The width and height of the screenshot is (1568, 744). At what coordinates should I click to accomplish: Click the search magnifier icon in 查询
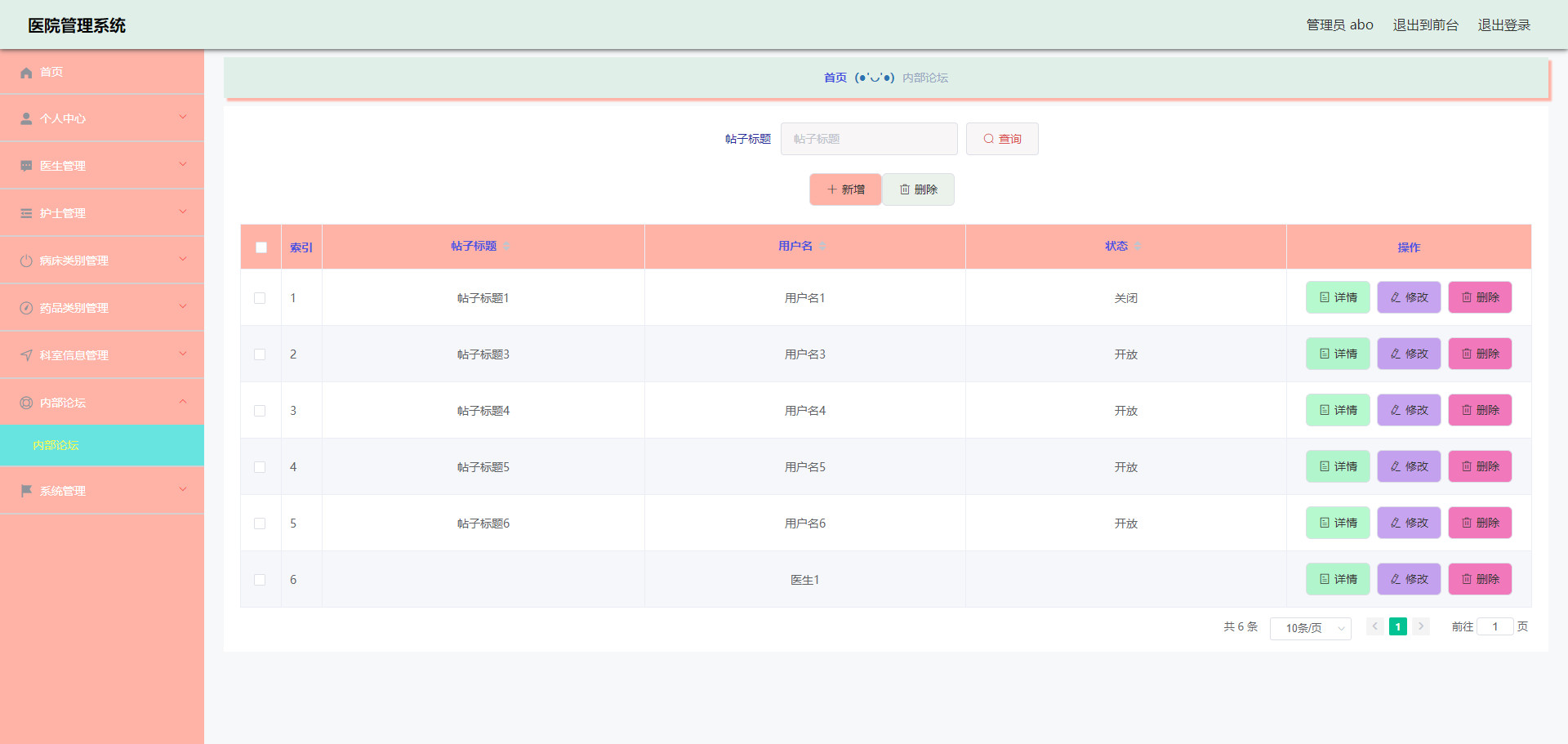988,139
